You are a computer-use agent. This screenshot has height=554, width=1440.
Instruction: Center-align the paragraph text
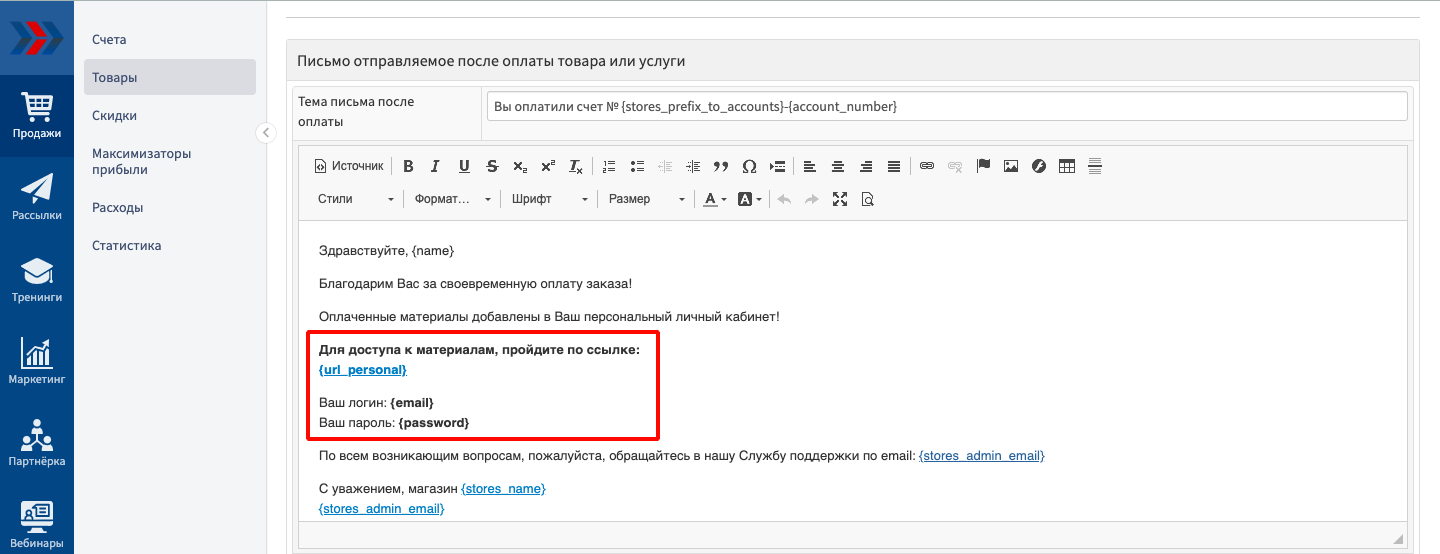point(838,166)
